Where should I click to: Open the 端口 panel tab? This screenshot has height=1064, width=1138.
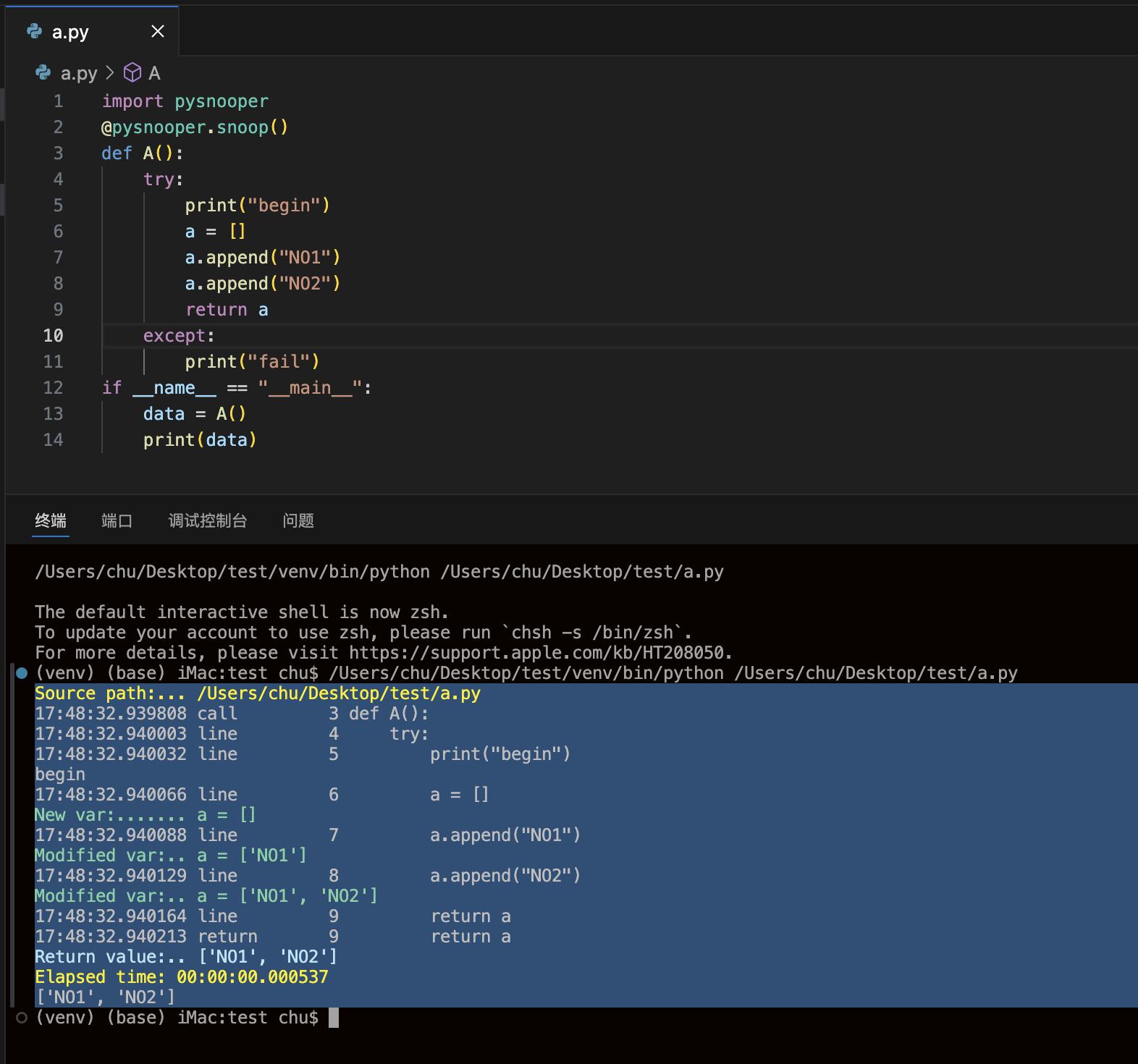(117, 520)
